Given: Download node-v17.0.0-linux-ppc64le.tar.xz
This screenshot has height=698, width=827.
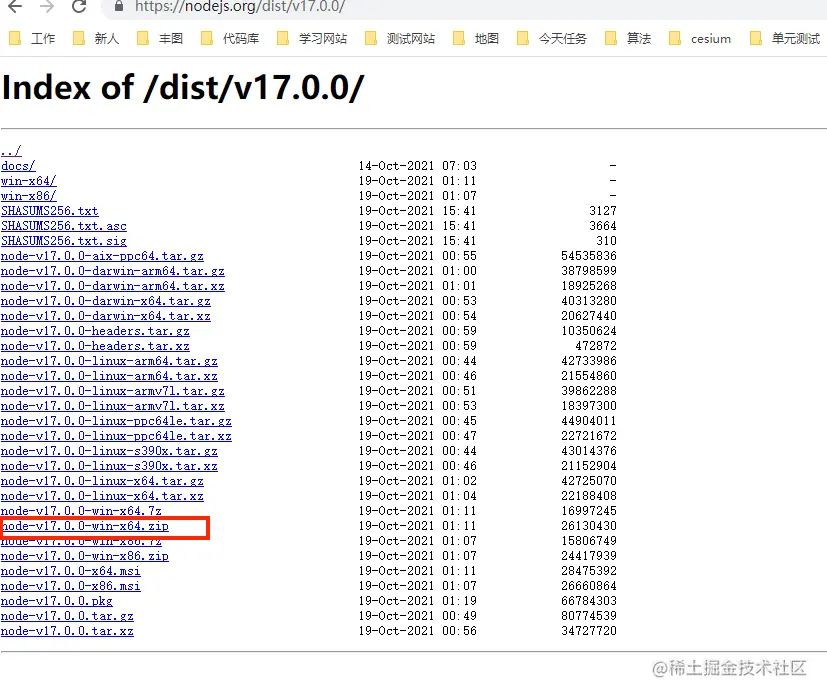Looking at the screenshot, I should click(116, 436).
